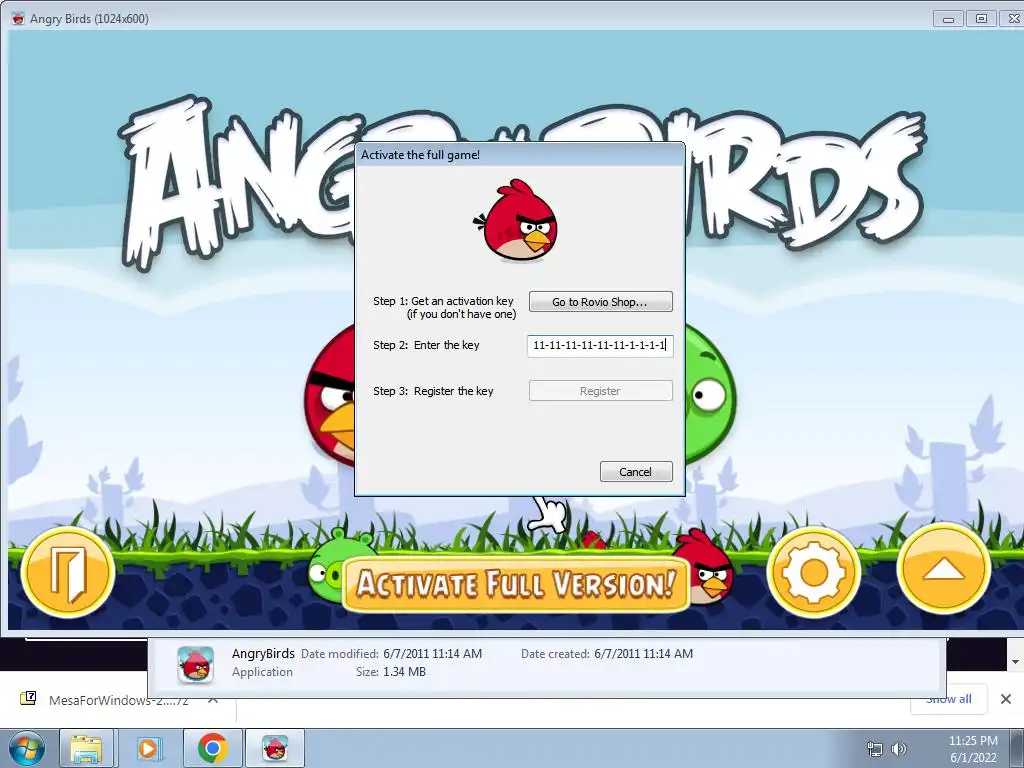Click the 'Activate the full game!' title bar
The width and height of the screenshot is (1024, 768).
(520, 155)
